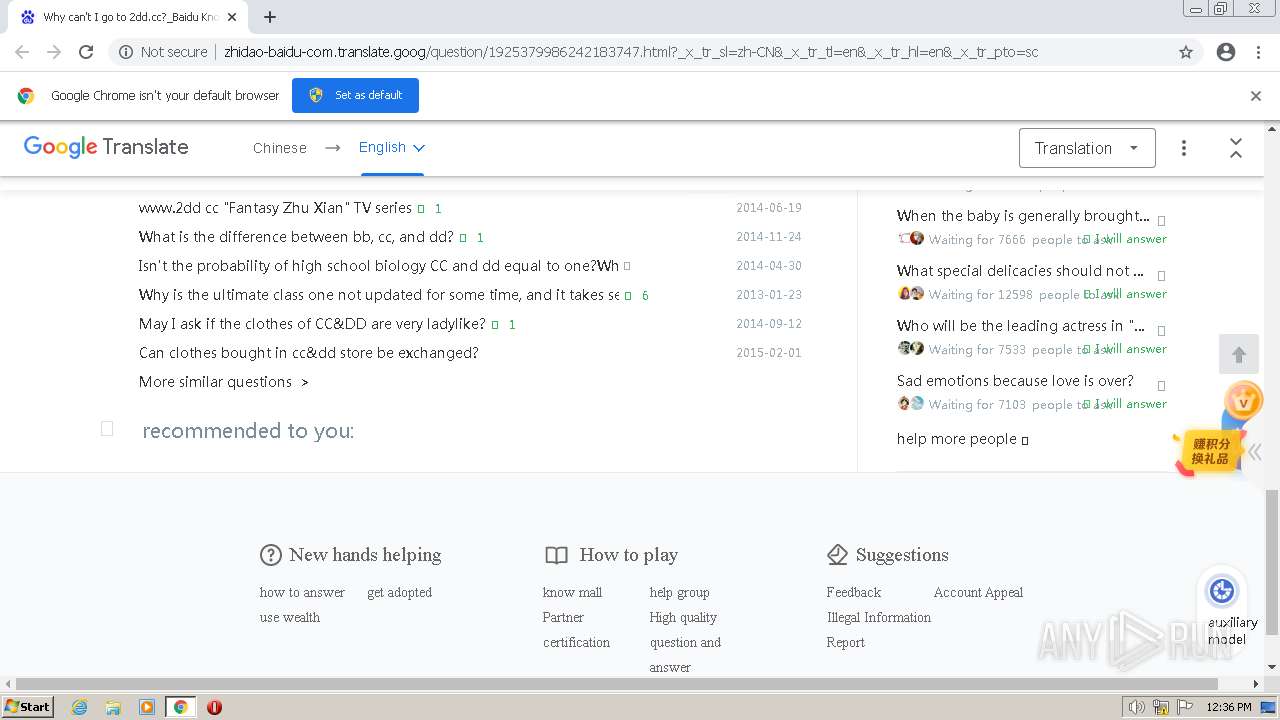Click the 'get adopted' footer link
Viewport: 1280px width, 720px height.
coord(399,592)
